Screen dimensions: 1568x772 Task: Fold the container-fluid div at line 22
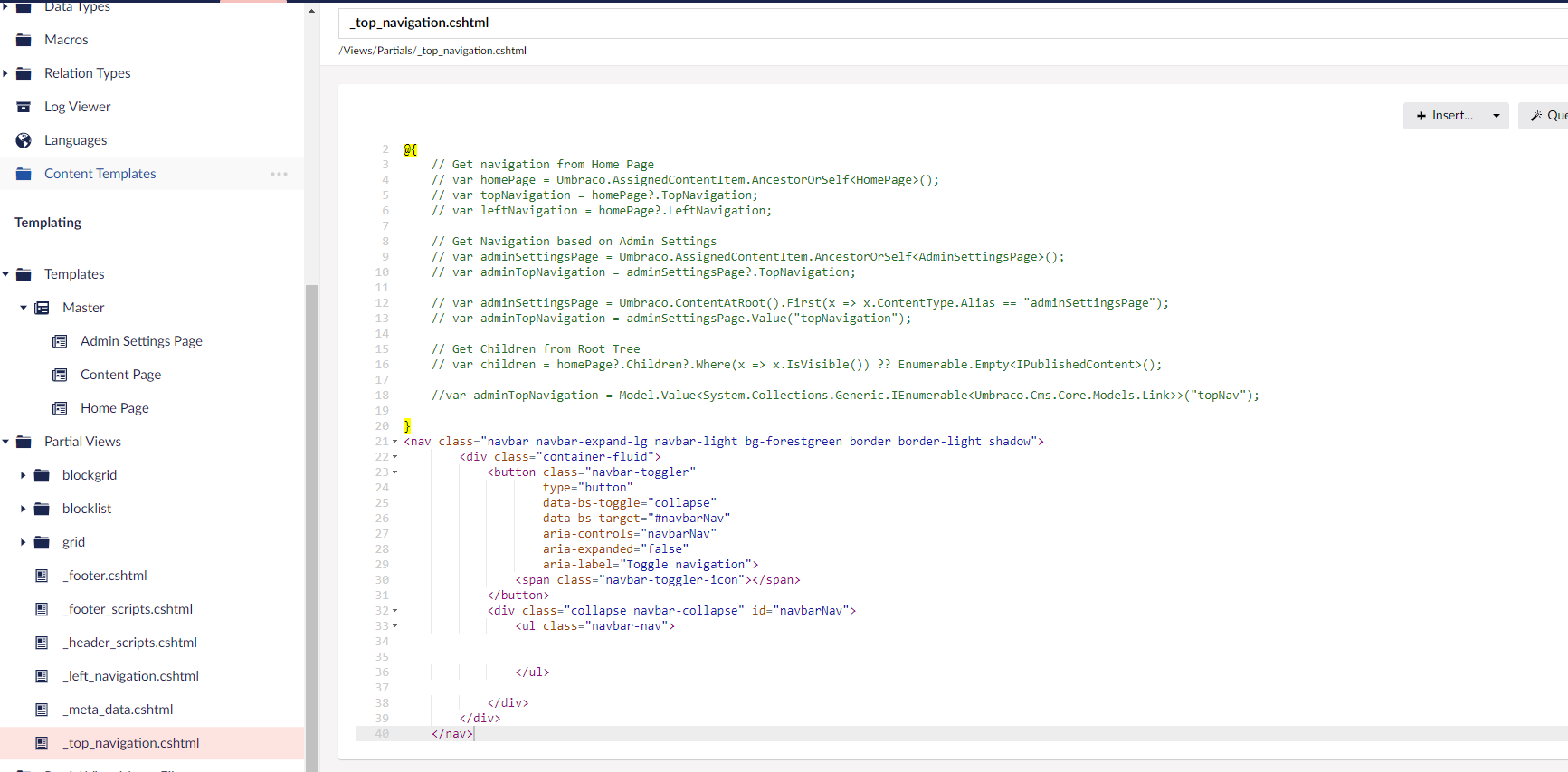tap(394, 457)
